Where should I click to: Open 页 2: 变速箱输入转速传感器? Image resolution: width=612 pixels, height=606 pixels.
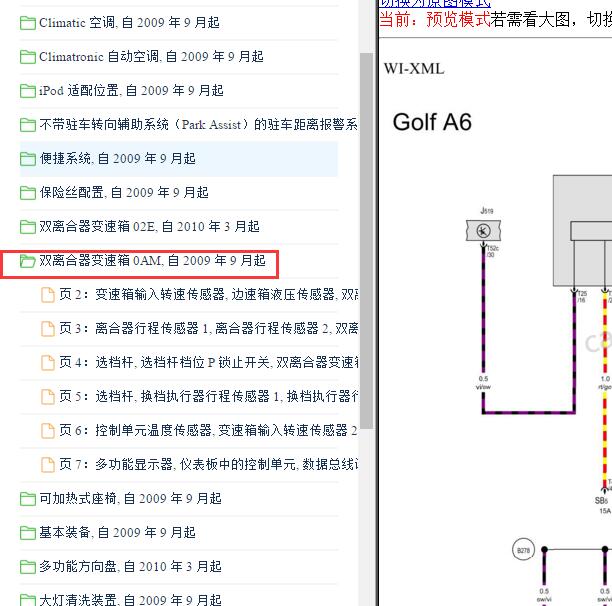tap(208, 295)
